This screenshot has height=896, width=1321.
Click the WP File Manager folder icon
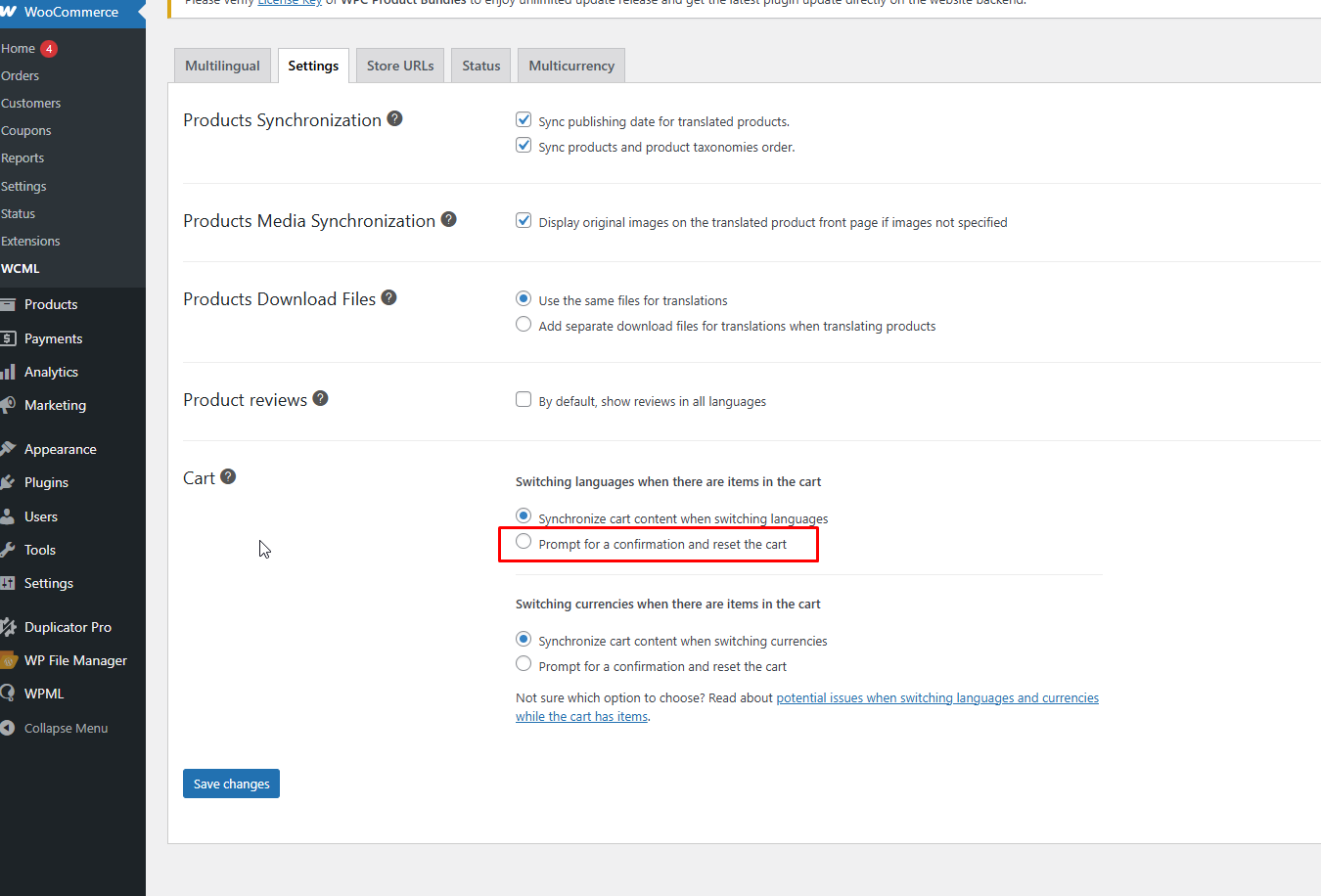pyautogui.click(x=8, y=660)
